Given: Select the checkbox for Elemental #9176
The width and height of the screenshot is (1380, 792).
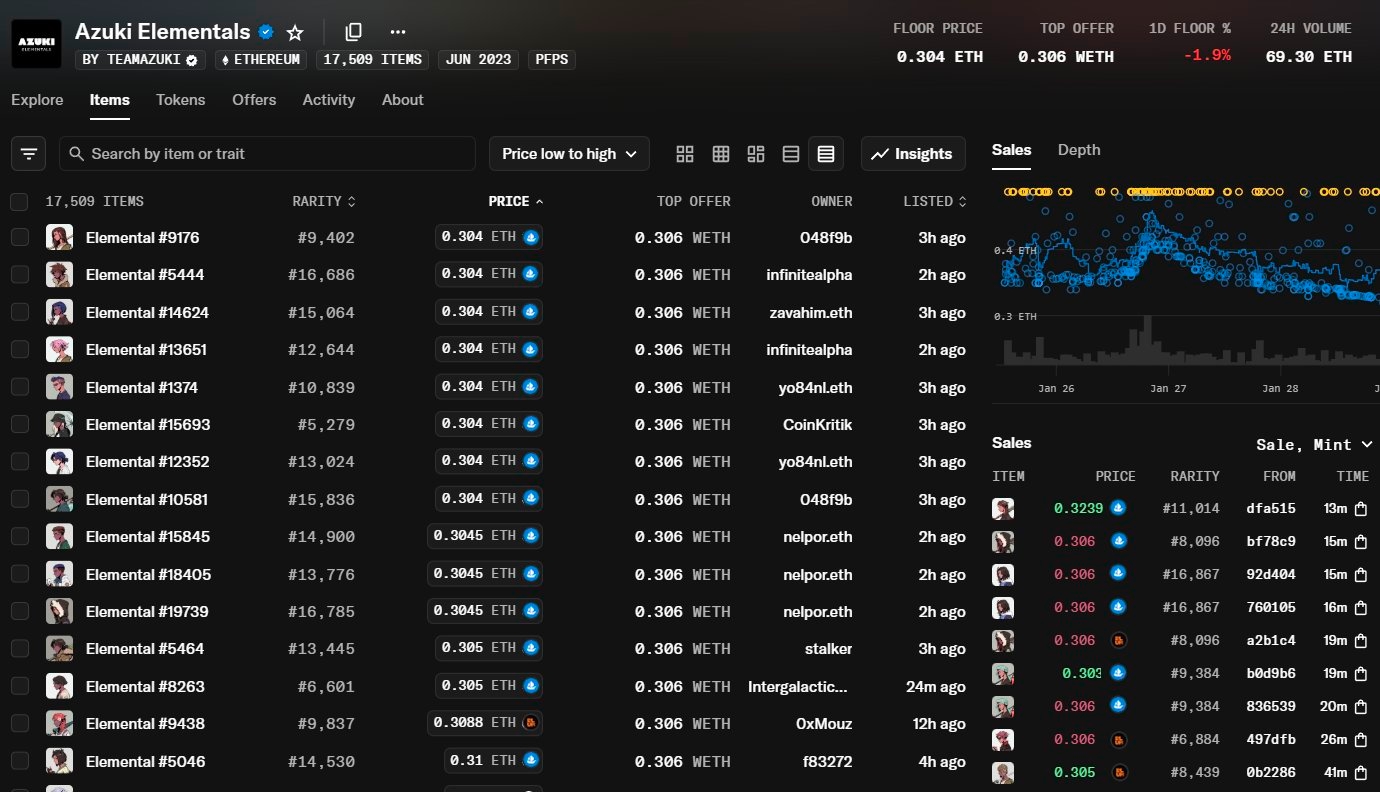Looking at the screenshot, I should tap(19, 238).
